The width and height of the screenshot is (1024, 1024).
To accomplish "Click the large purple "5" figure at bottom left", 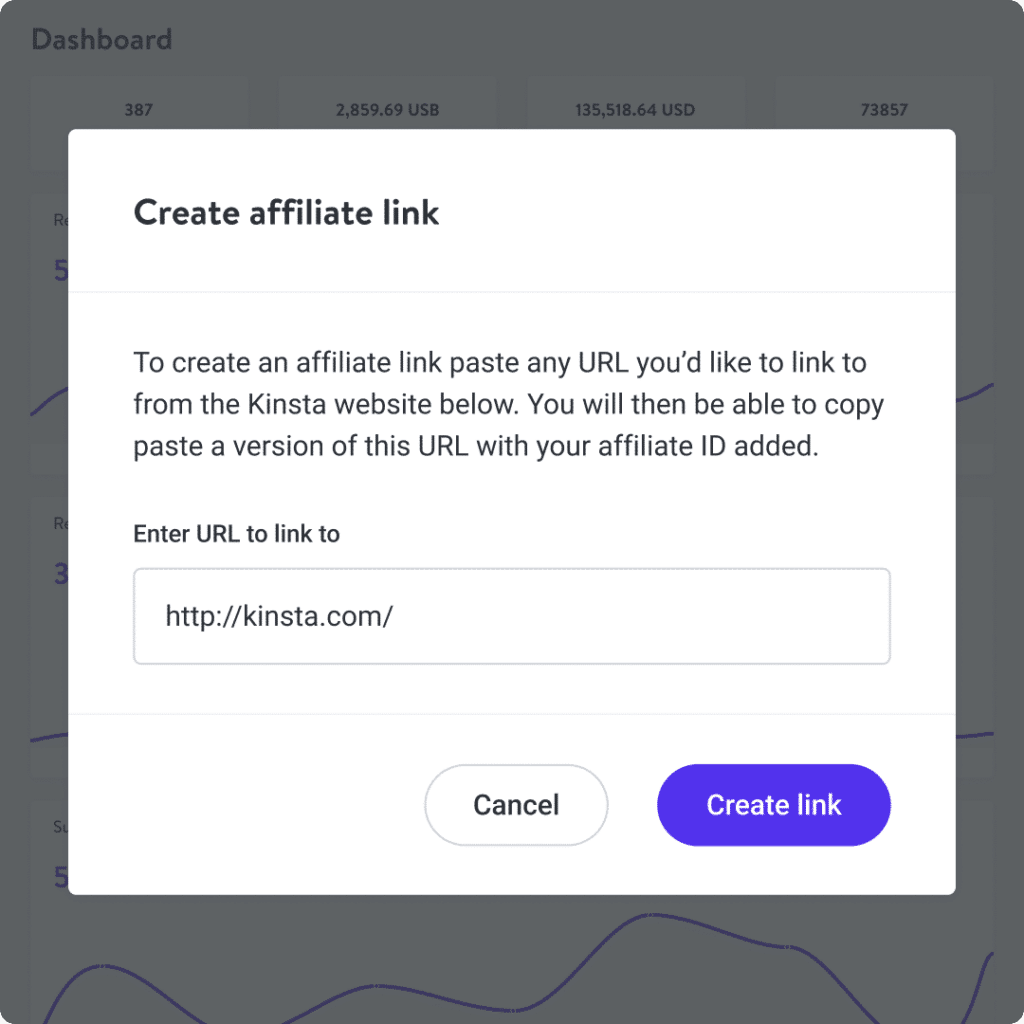I will pyautogui.click(x=61, y=877).
